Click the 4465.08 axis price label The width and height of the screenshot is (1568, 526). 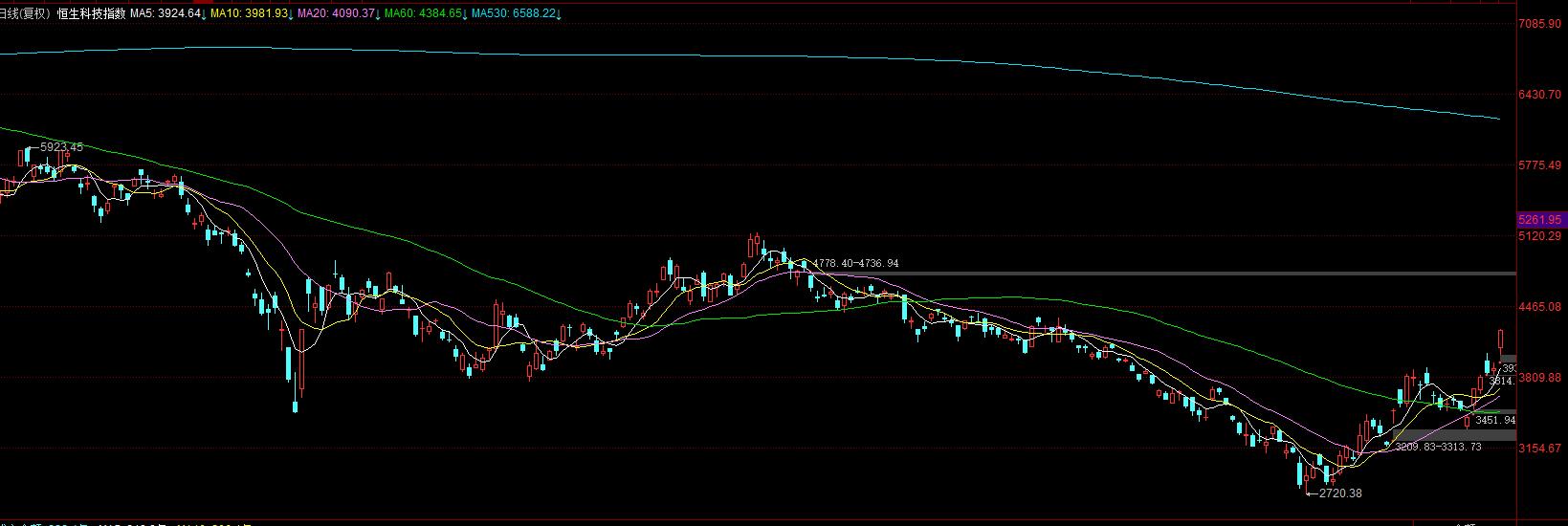click(1540, 306)
